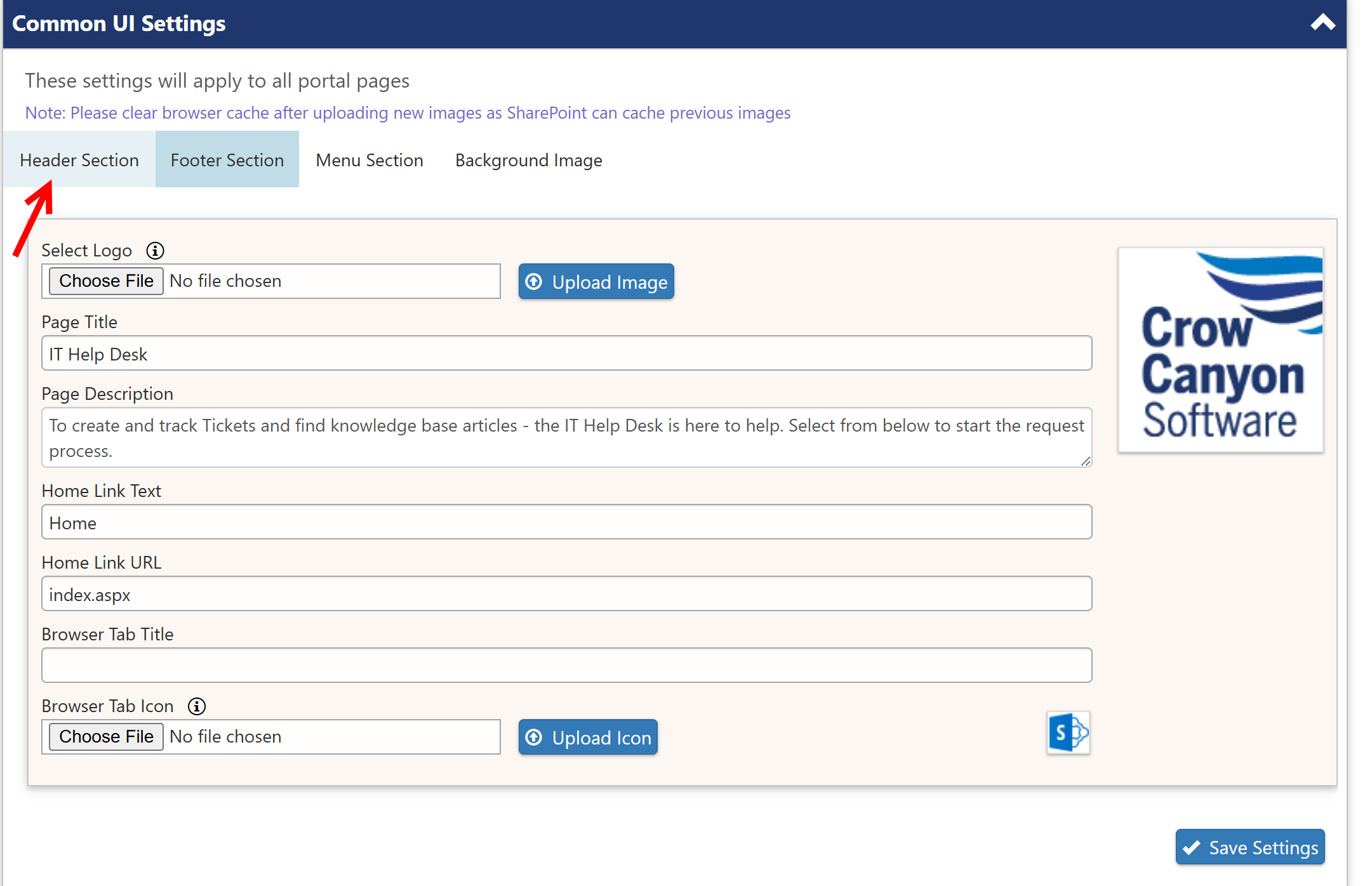Click the Save Settings button

1252,847
